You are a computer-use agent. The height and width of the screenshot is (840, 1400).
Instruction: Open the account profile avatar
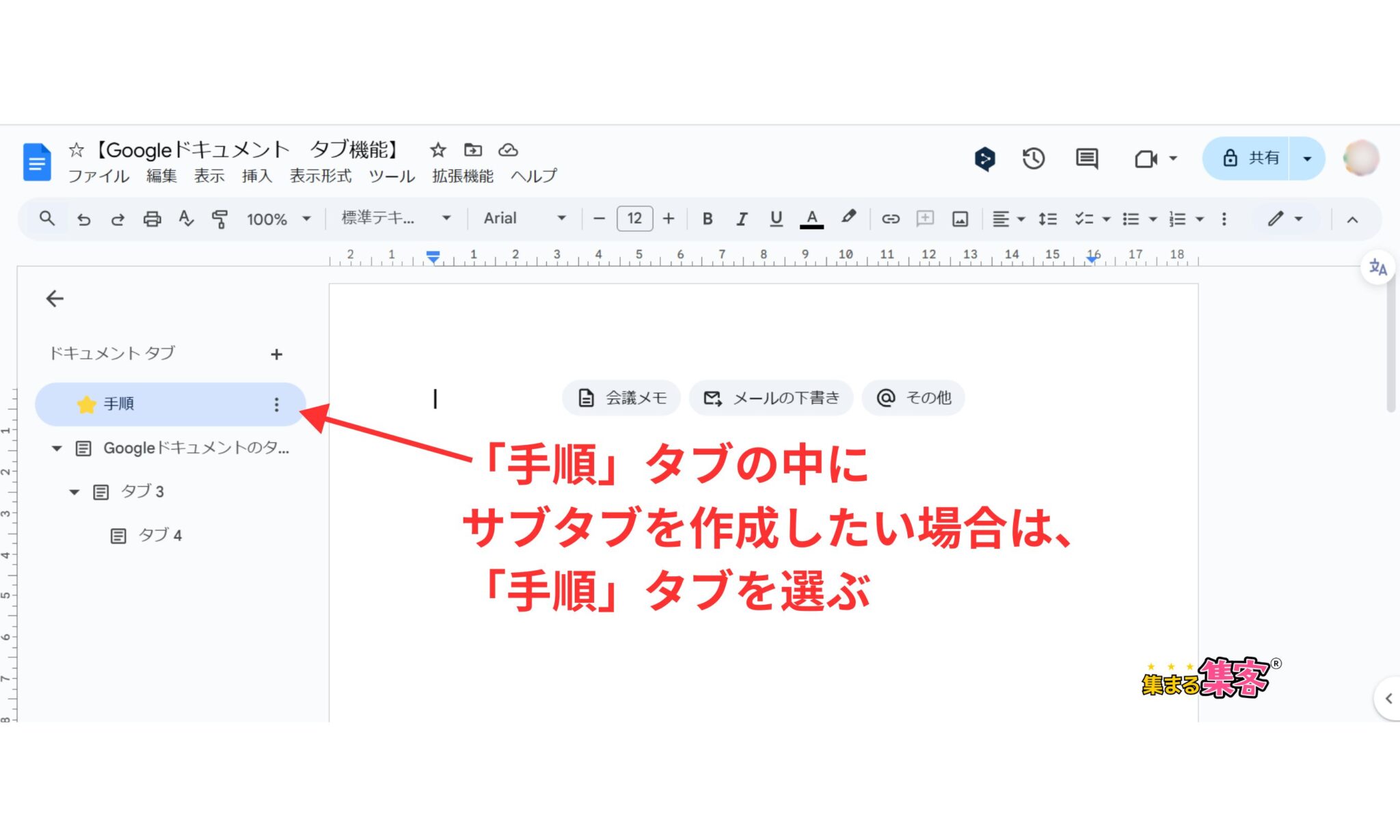click(1361, 159)
